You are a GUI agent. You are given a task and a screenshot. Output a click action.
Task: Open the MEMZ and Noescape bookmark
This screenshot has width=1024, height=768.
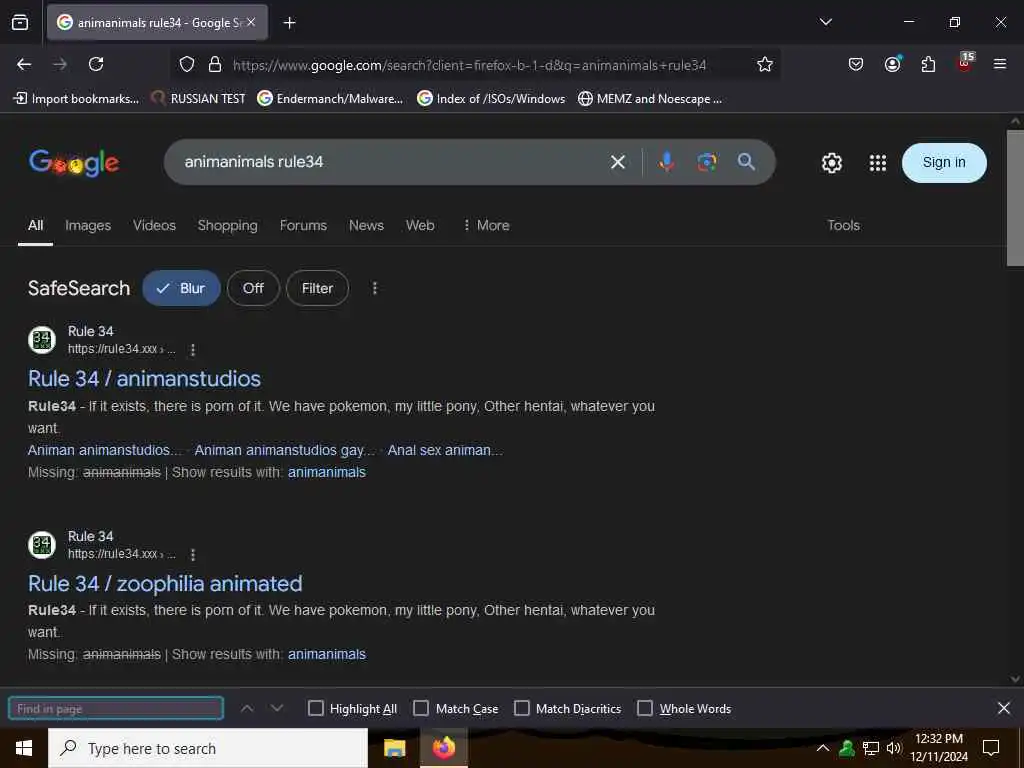(650, 99)
